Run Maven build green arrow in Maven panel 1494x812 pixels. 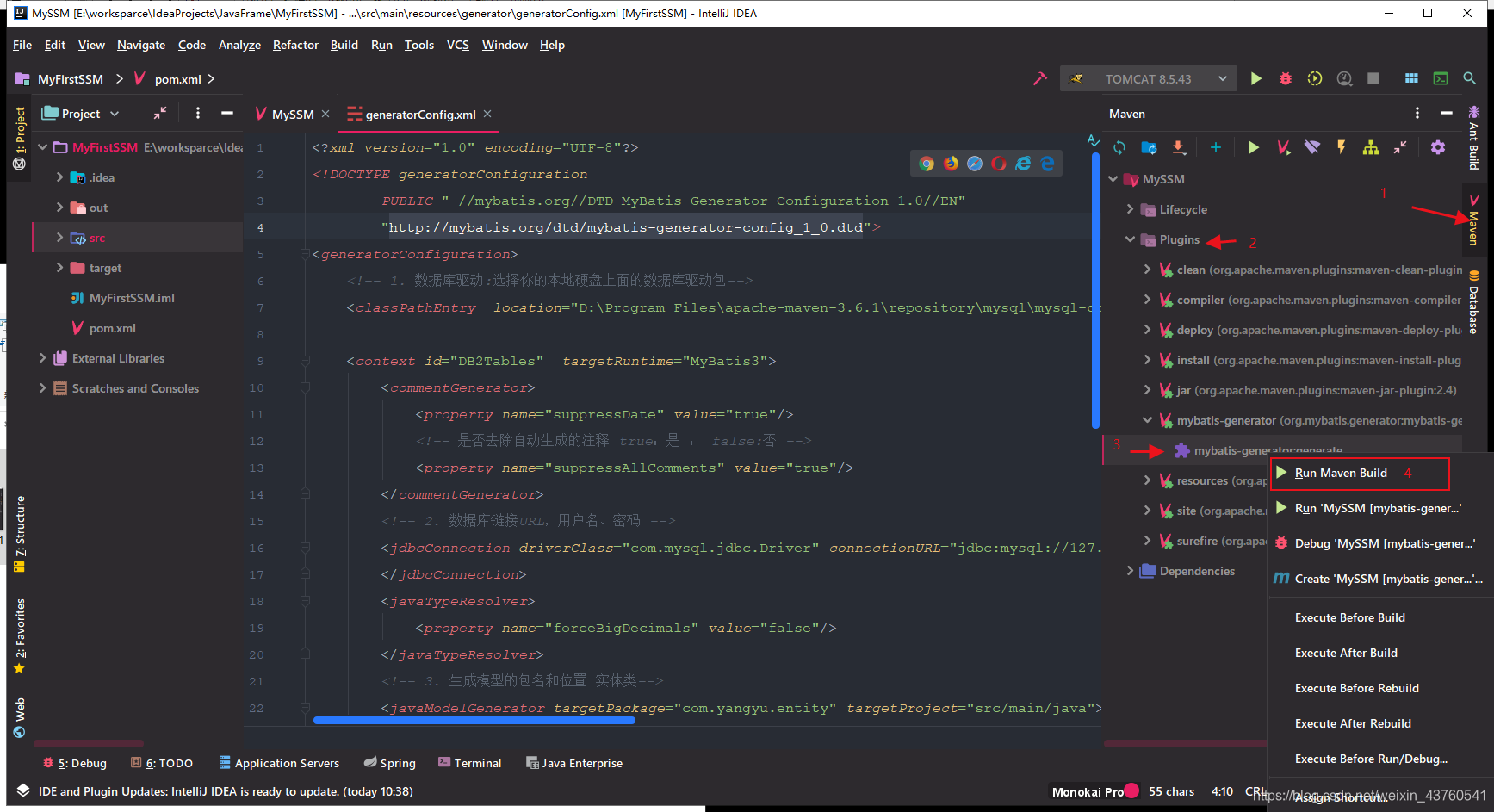point(1254,147)
